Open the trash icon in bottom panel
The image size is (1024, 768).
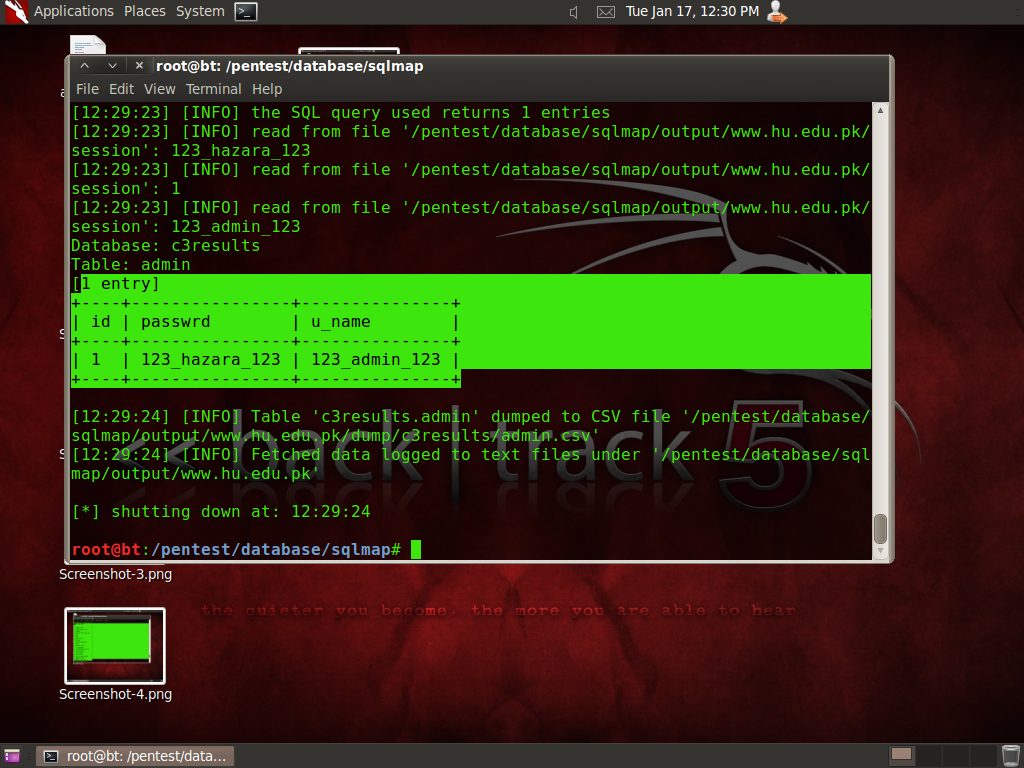coord(1010,755)
